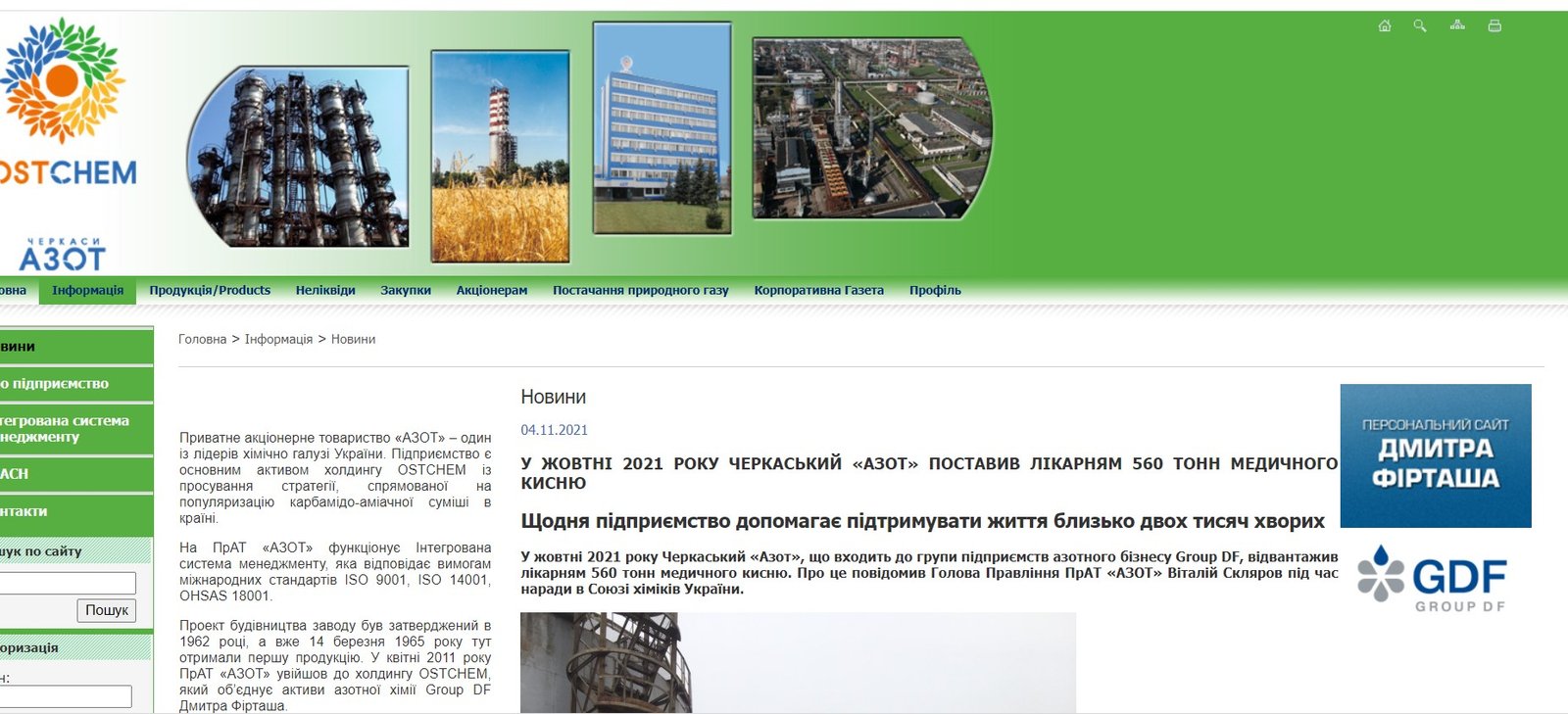Open the Дмитра Фірташа personal site banner

1436,455
